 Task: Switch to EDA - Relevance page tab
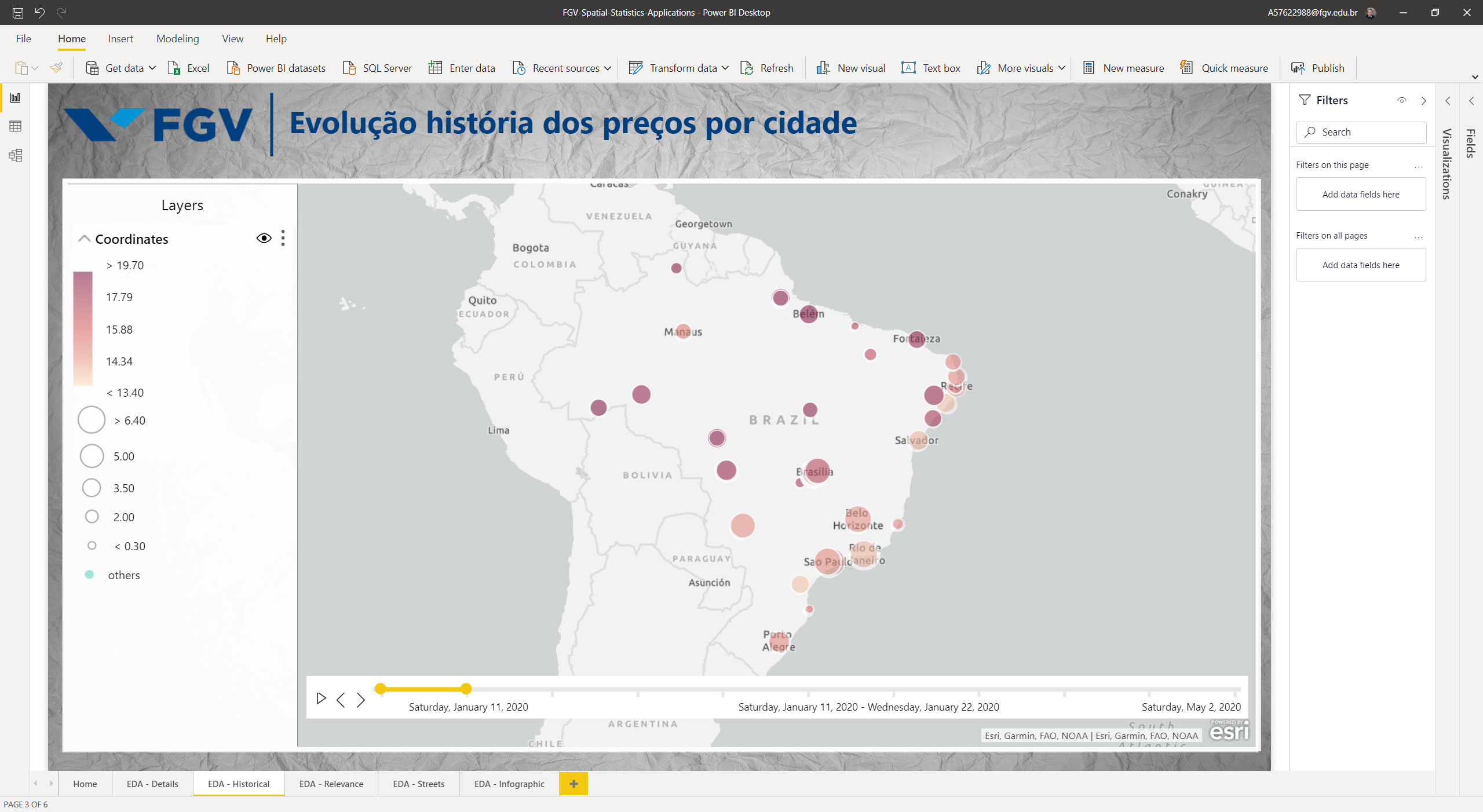pos(331,784)
